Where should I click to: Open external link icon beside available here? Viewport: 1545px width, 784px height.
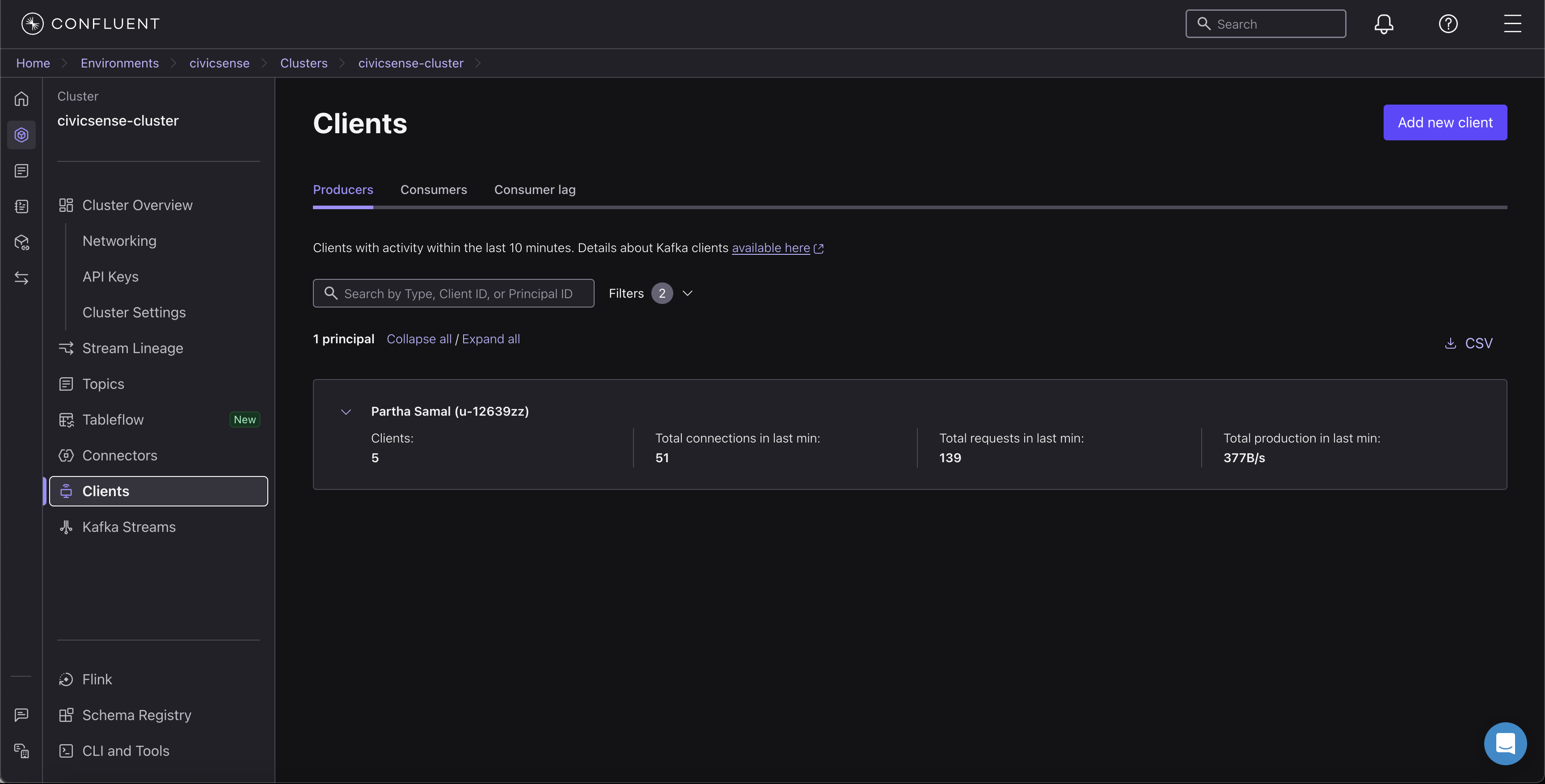(x=819, y=249)
